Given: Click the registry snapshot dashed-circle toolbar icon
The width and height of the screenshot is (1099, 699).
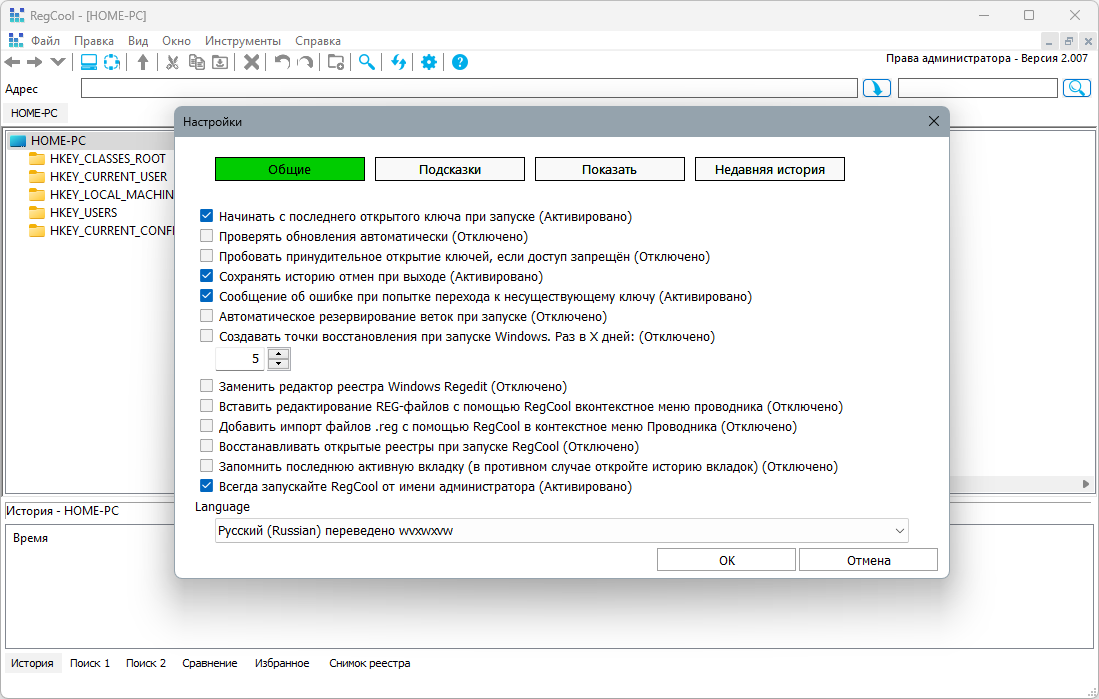Looking at the screenshot, I should [112, 62].
